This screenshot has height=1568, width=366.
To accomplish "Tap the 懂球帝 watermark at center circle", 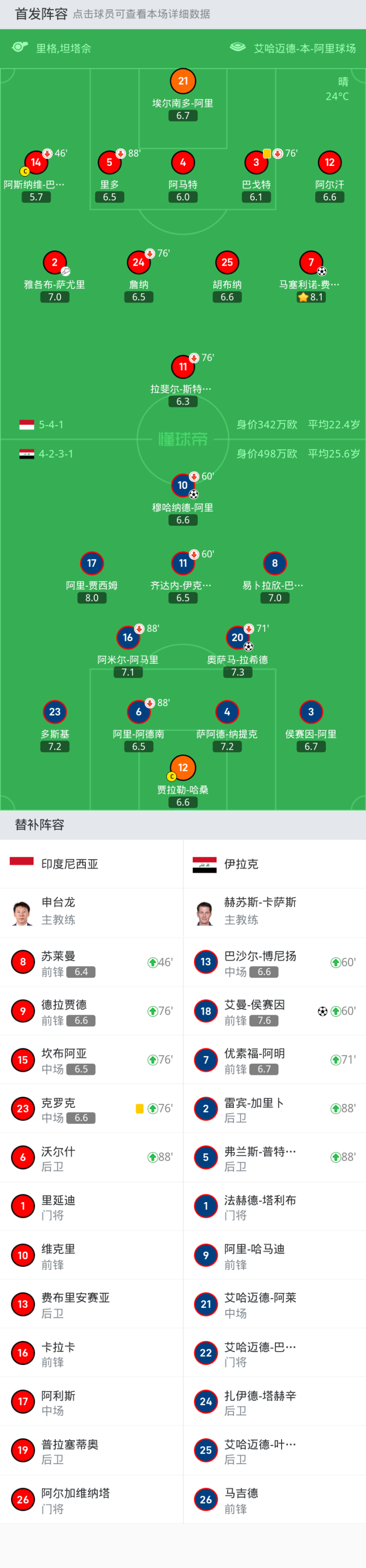I will tap(183, 439).
